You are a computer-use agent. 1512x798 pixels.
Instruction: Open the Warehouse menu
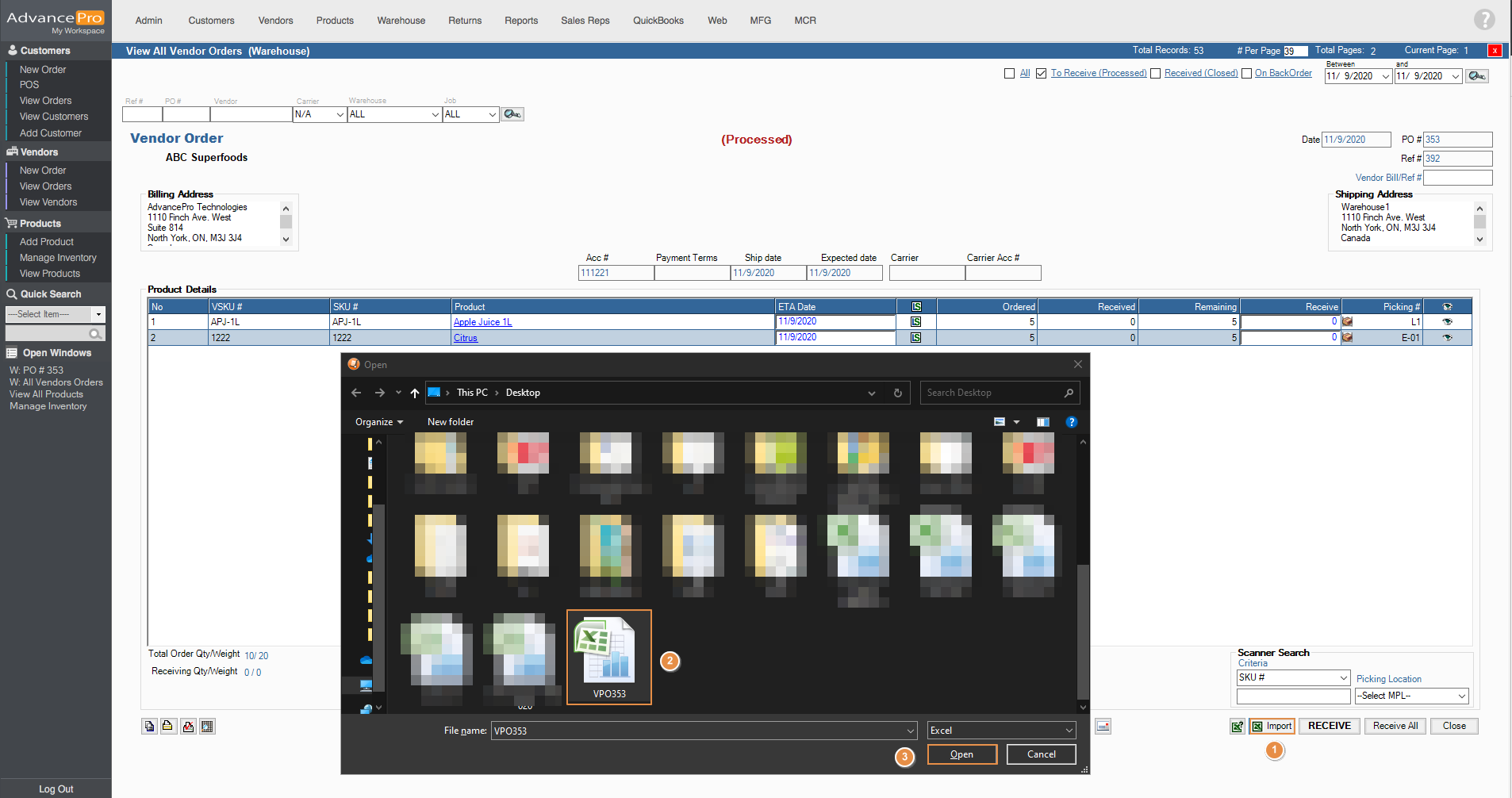tap(401, 21)
